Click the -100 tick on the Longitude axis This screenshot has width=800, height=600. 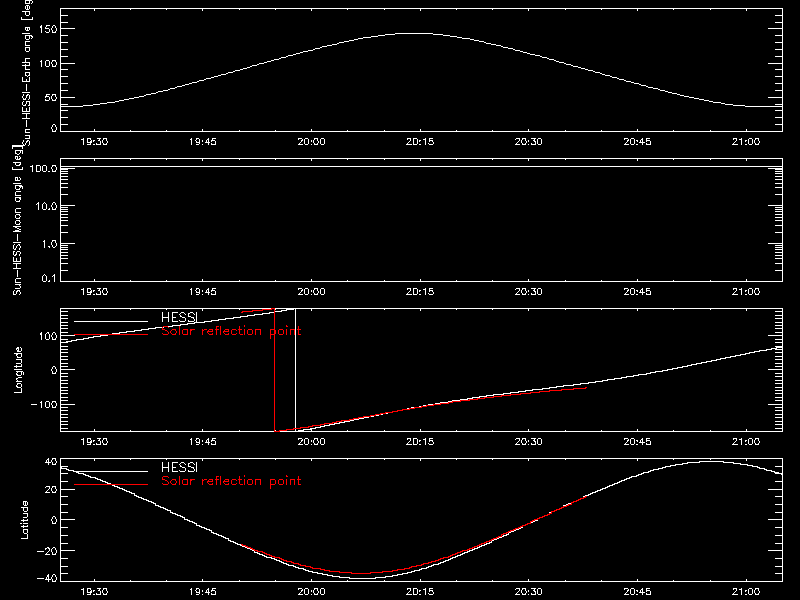44,404
